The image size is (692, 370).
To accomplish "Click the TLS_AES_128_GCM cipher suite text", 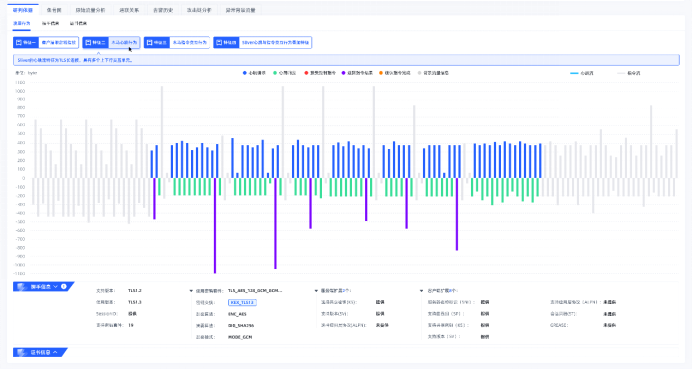I will (x=255, y=291).
